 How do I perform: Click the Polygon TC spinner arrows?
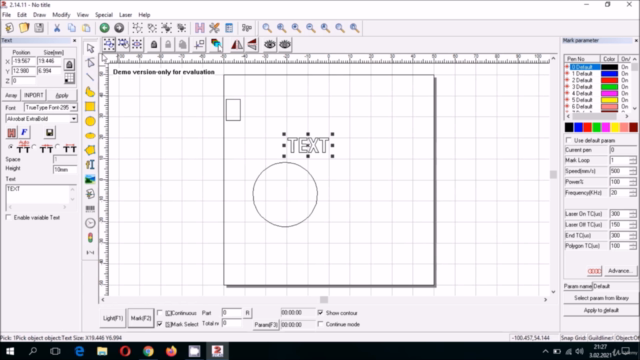pyautogui.click(x=633, y=246)
